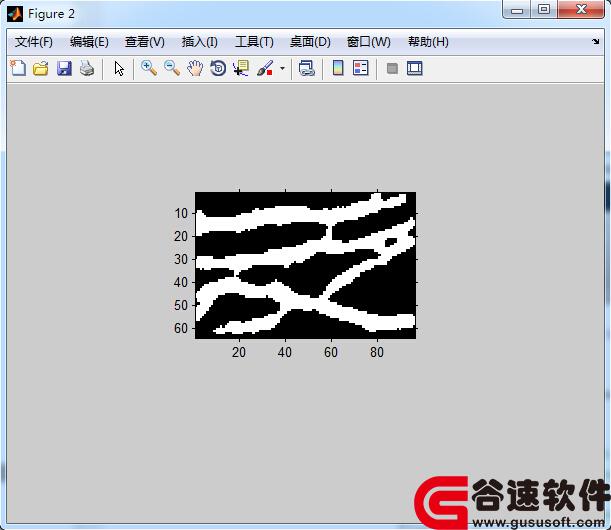Open the 工具(T) menu

tap(254, 42)
